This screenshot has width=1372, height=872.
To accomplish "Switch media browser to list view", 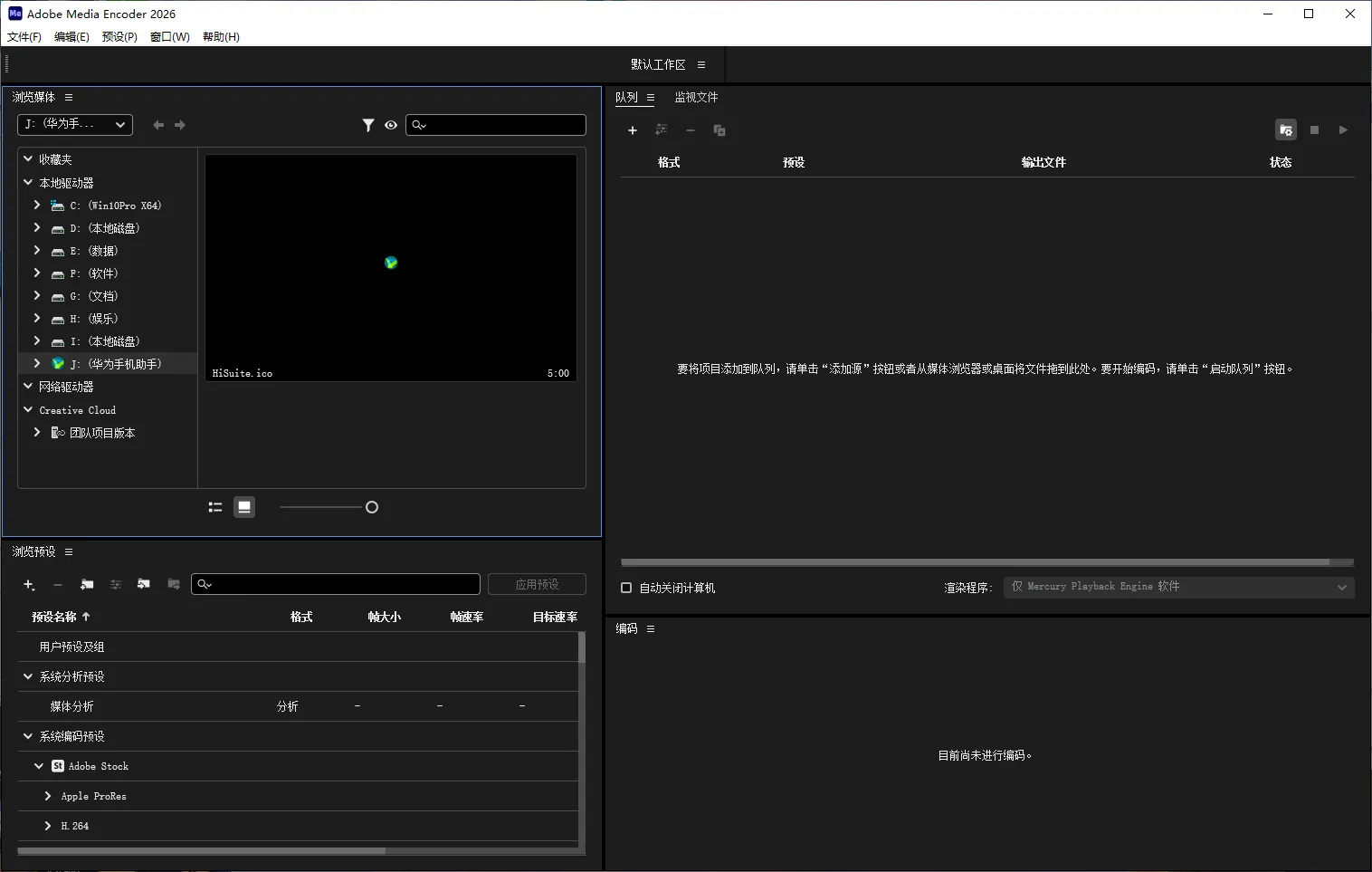I will click(214, 507).
